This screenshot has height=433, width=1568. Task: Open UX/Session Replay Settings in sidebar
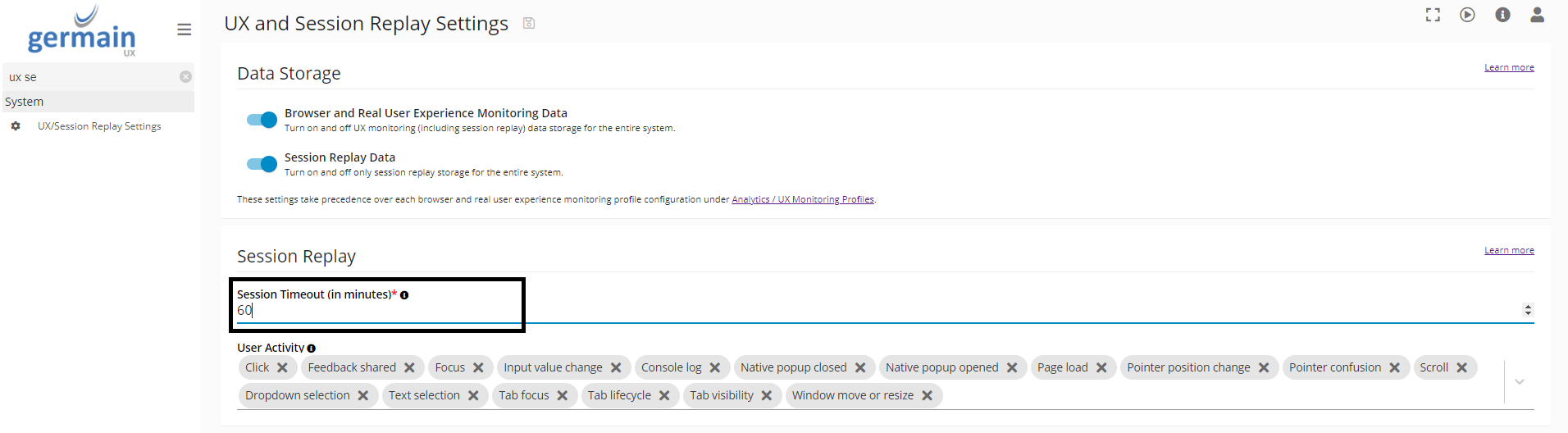pos(99,126)
